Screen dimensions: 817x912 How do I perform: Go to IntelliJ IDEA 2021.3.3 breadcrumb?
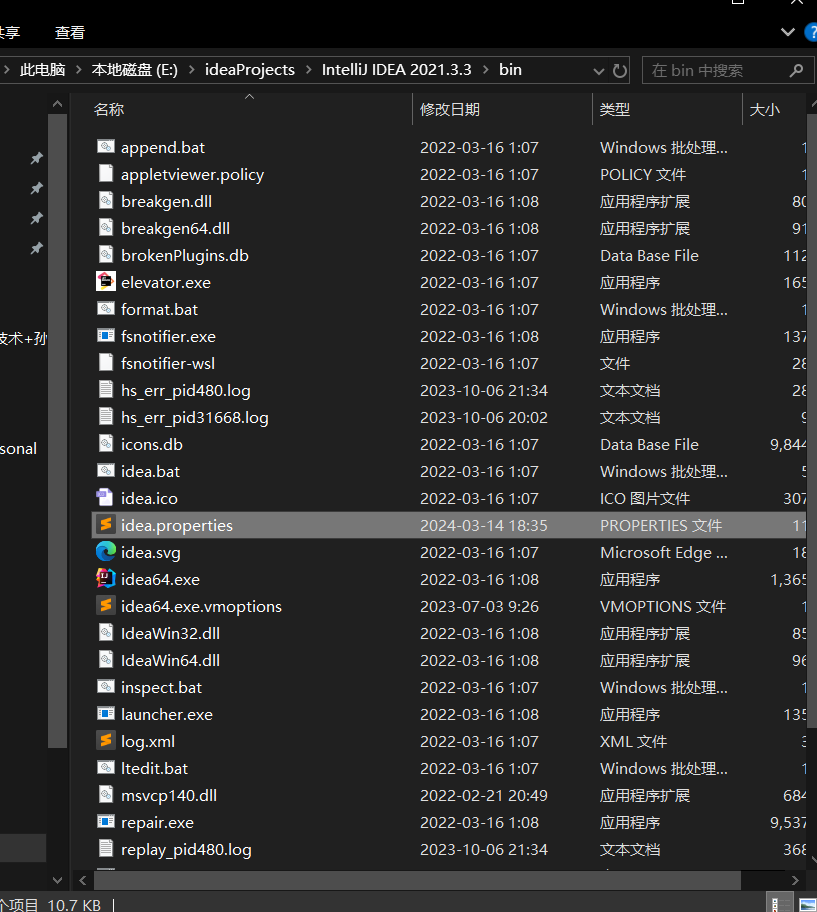pos(397,70)
